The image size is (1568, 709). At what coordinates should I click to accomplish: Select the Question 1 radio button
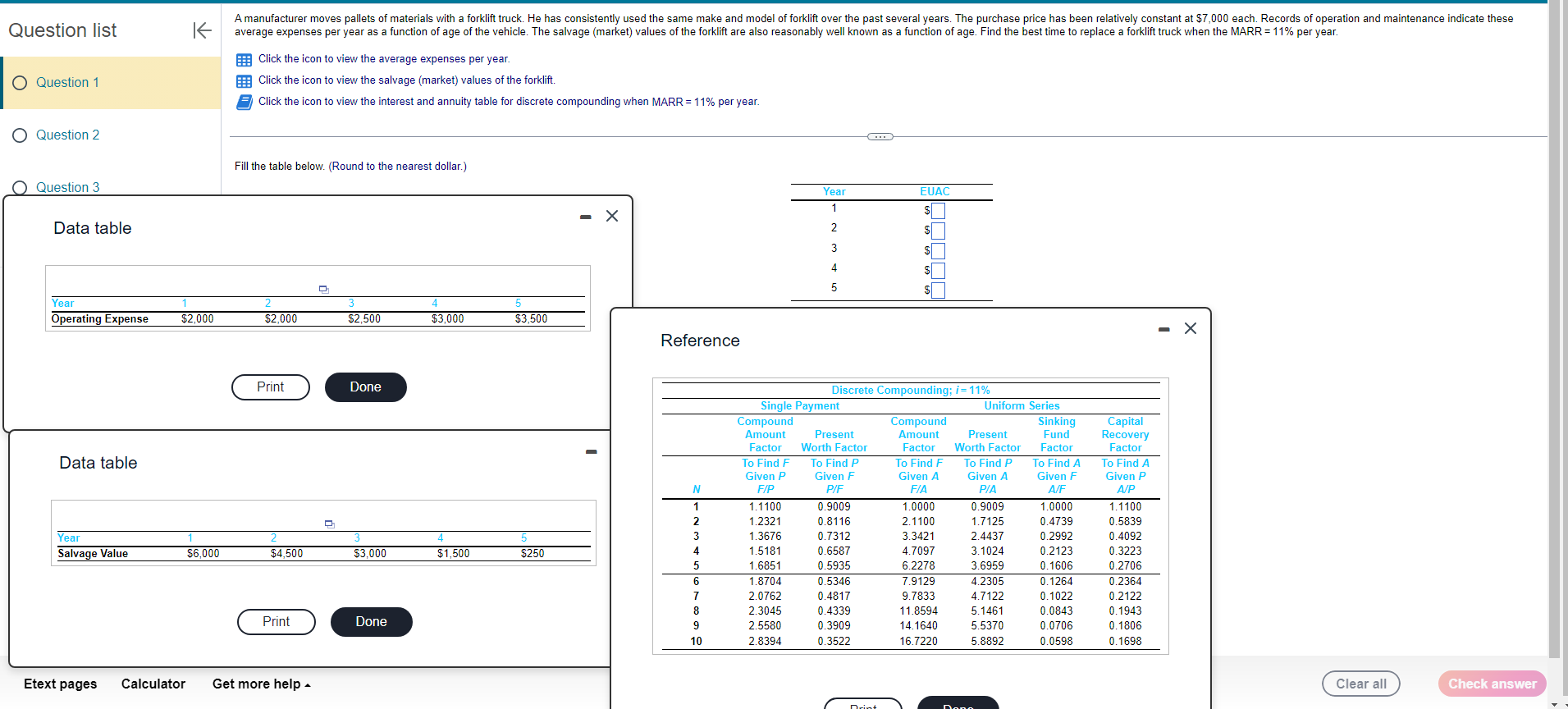(21, 83)
